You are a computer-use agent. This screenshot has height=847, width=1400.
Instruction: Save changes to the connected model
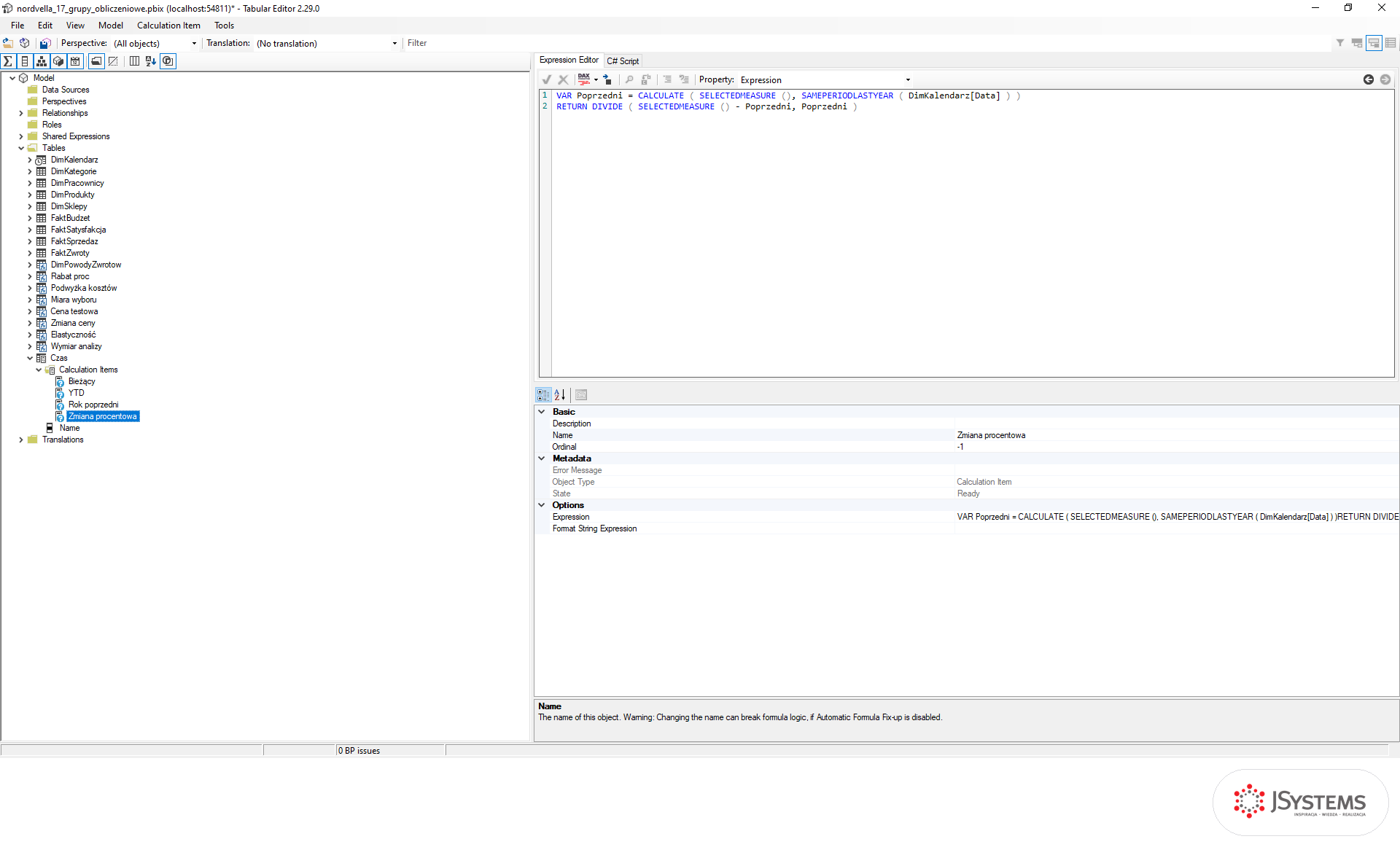pos(45,43)
